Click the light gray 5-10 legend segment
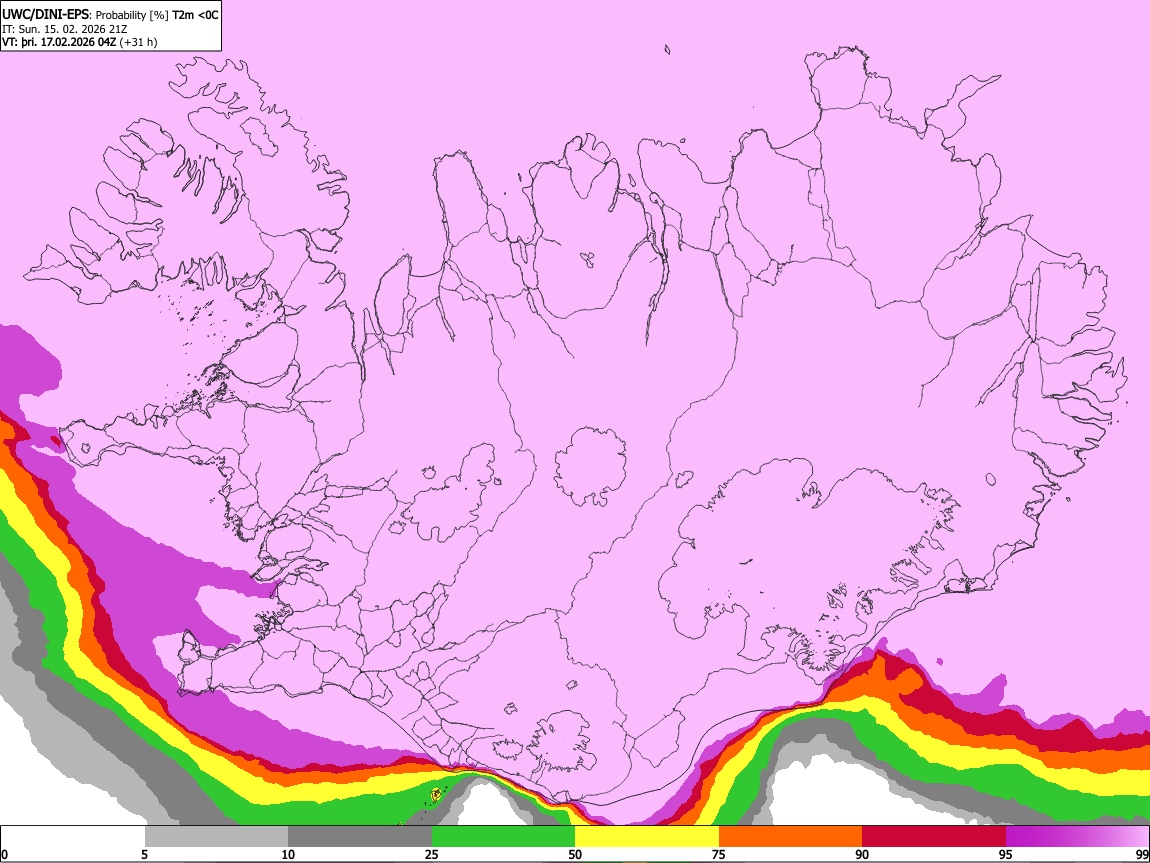The height and width of the screenshot is (863, 1150). tap(216, 837)
